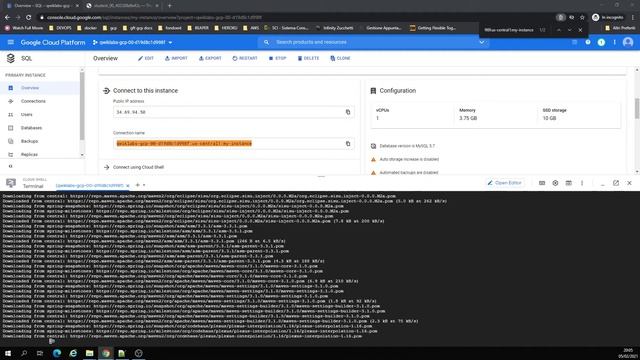
Task: Select the qwiklabs-gcp Cloud Shell session tab
Action: pyautogui.click(x=89, y=185)
